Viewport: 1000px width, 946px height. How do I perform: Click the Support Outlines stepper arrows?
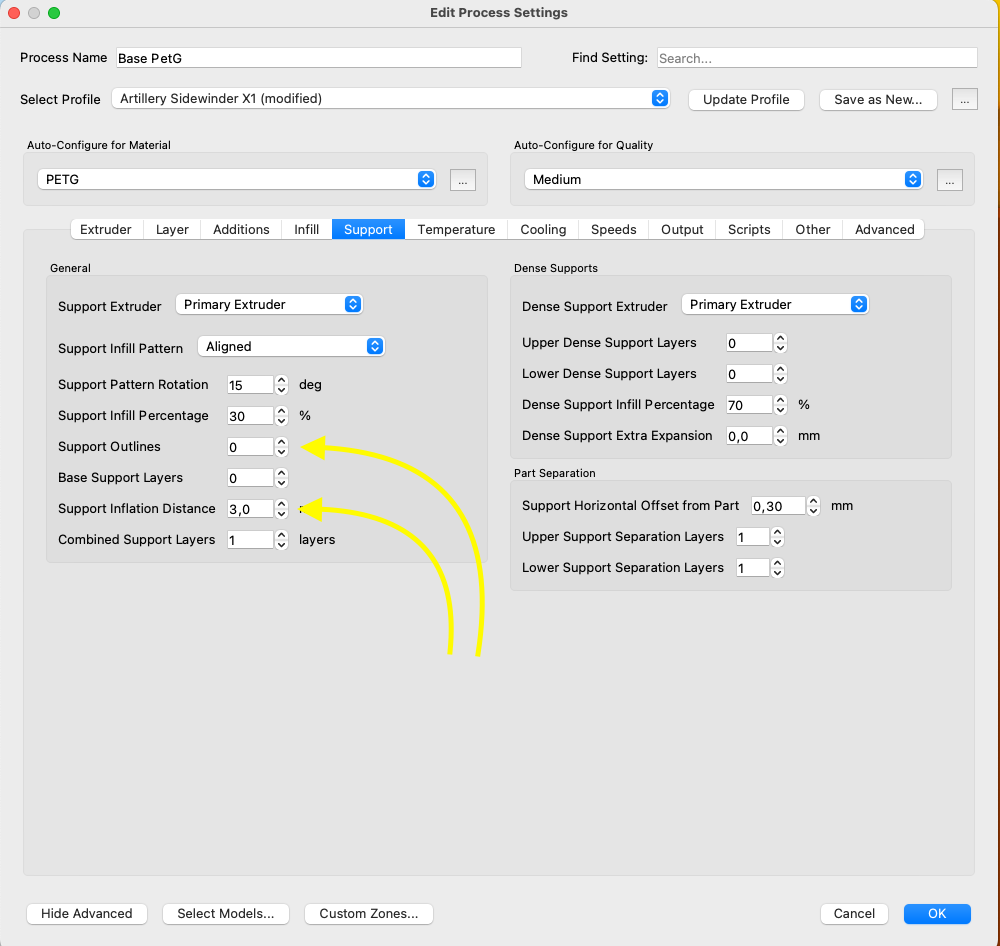(281, 447)
